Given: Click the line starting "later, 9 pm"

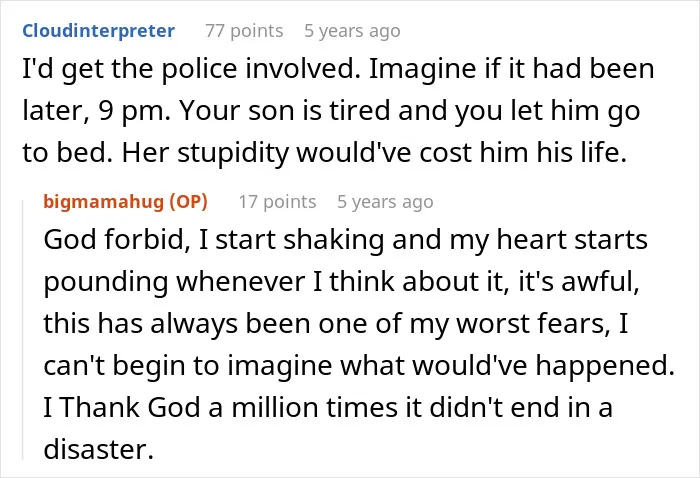Looking at the screenshot, I should click(x=331, y=111).
